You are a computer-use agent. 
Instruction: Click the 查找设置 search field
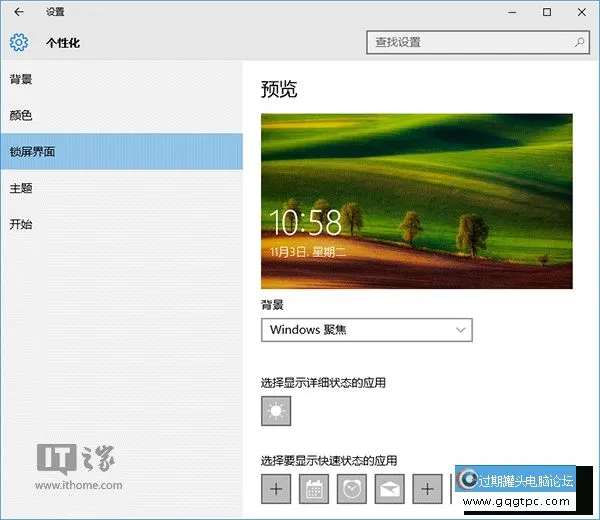[468, 42]
